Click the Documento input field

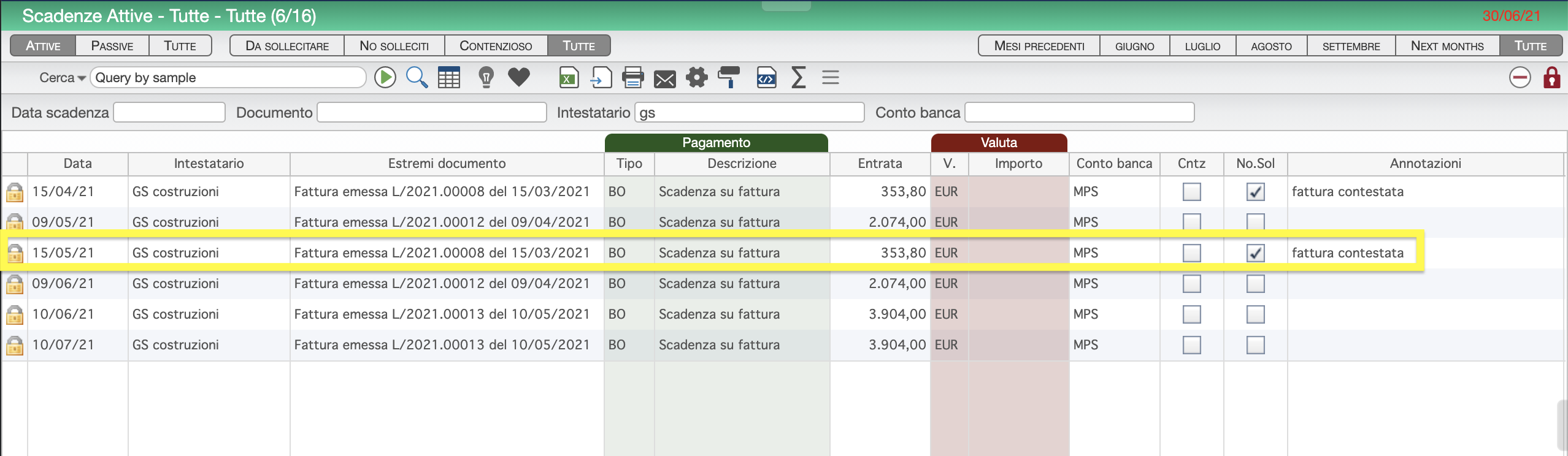tap(431, 113)
